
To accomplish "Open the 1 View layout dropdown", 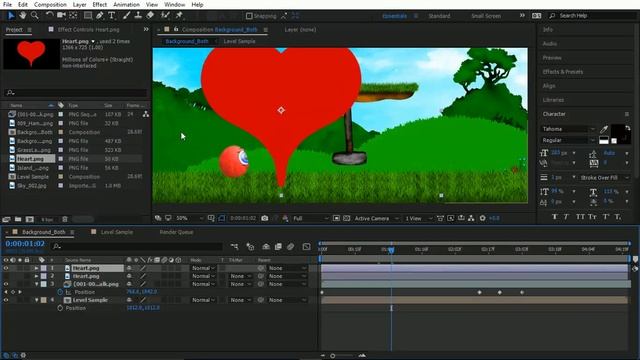I will coord(418,218).
